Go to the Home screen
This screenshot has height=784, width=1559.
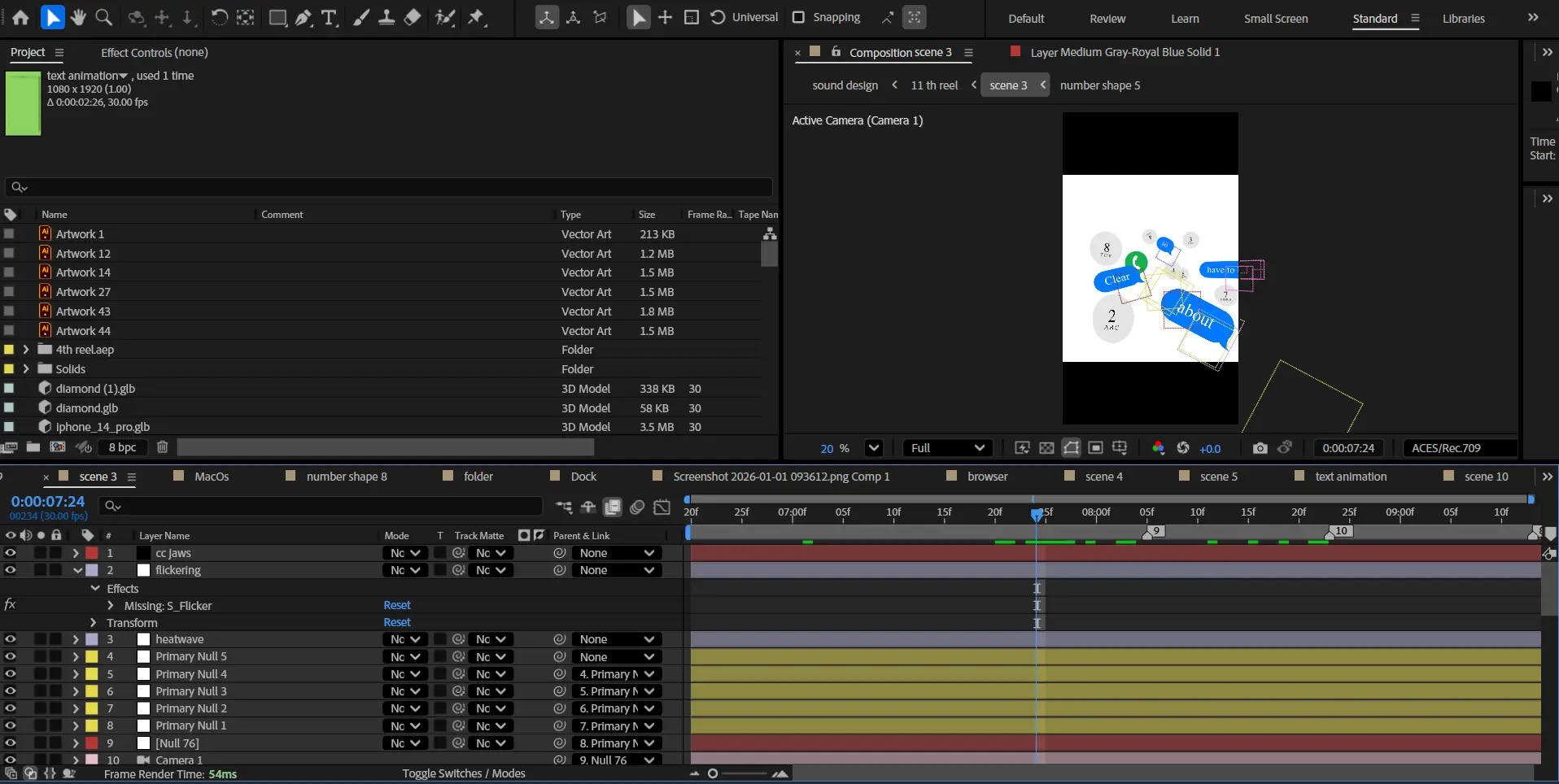[x=20, y=17]
